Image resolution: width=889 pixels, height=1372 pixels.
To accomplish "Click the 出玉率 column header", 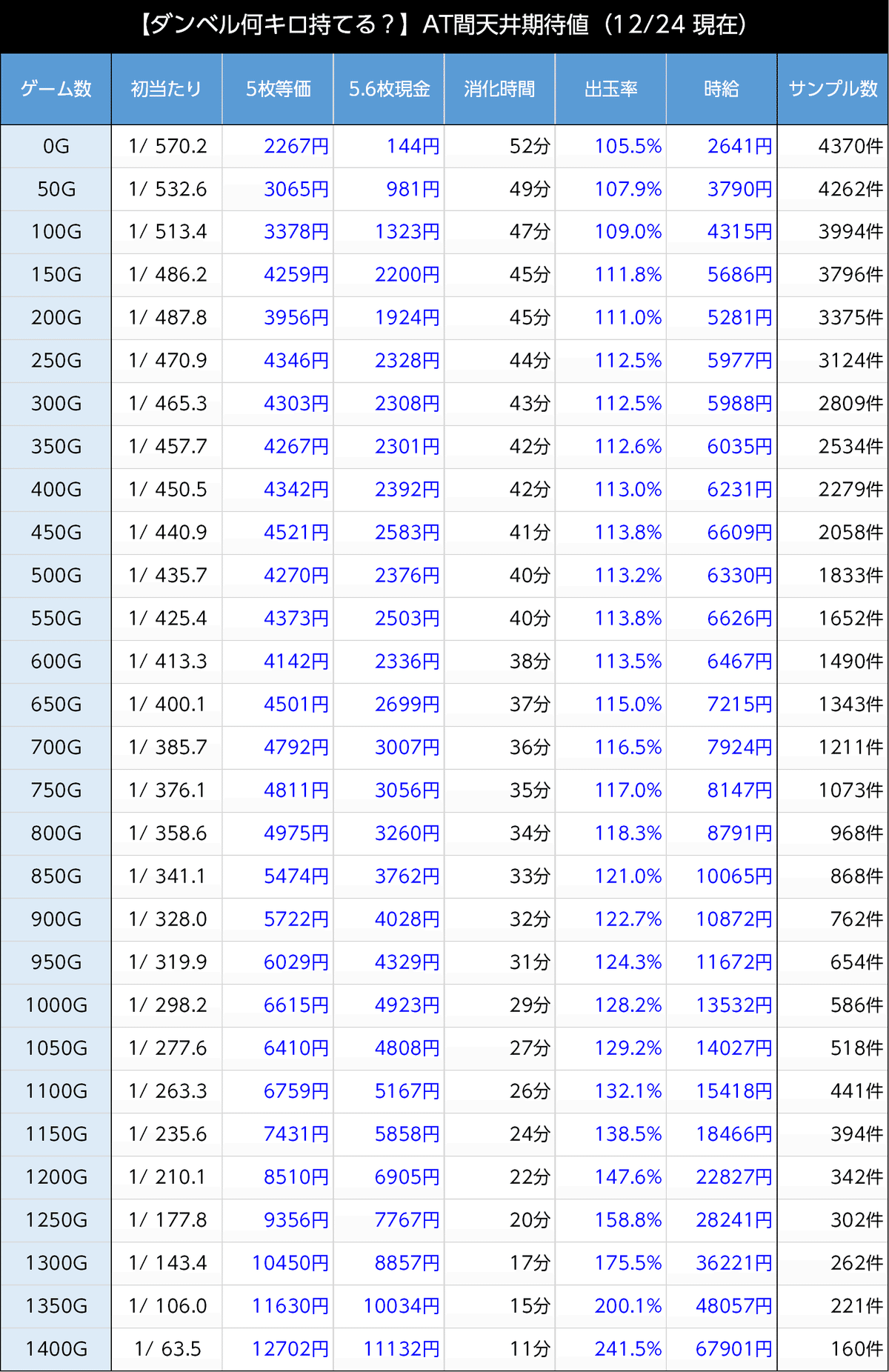I will tap(611, 89).
